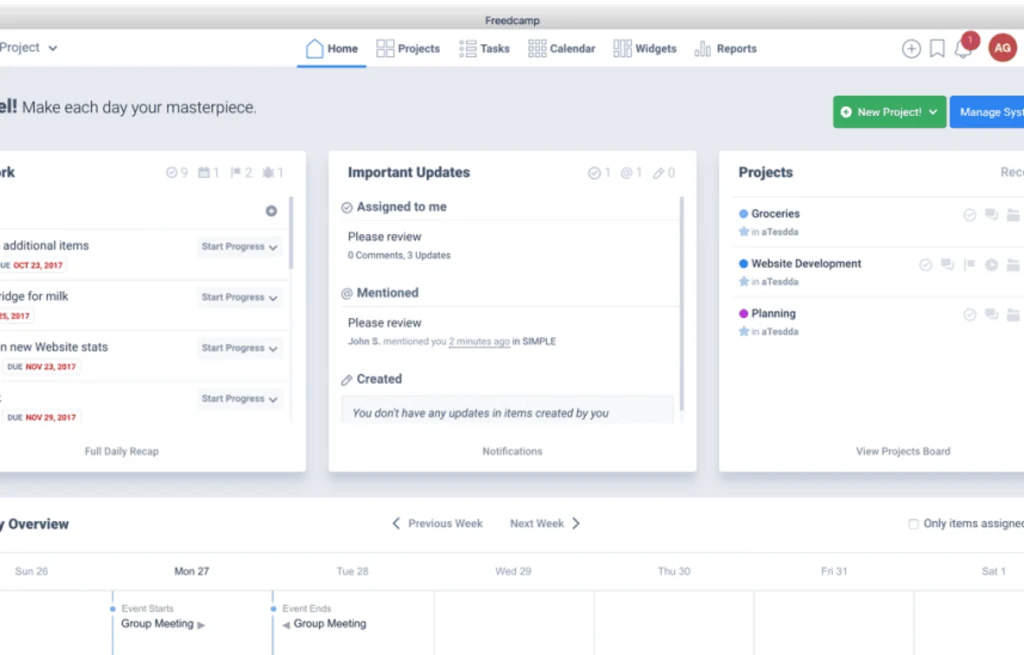Click the Manage System button
This screenshot has height=655, width=1024.
pos(987,112)
